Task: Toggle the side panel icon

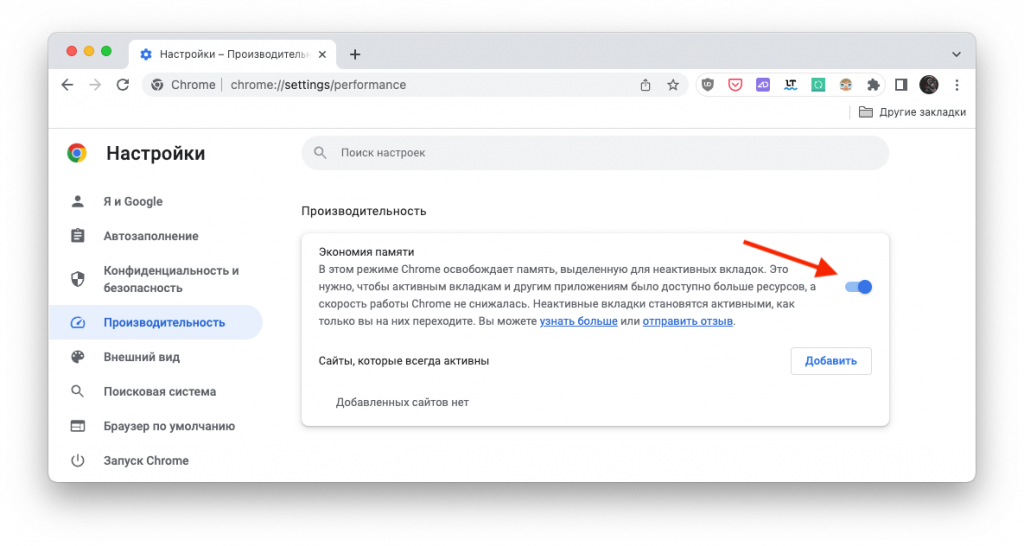Action: [901, 85]
